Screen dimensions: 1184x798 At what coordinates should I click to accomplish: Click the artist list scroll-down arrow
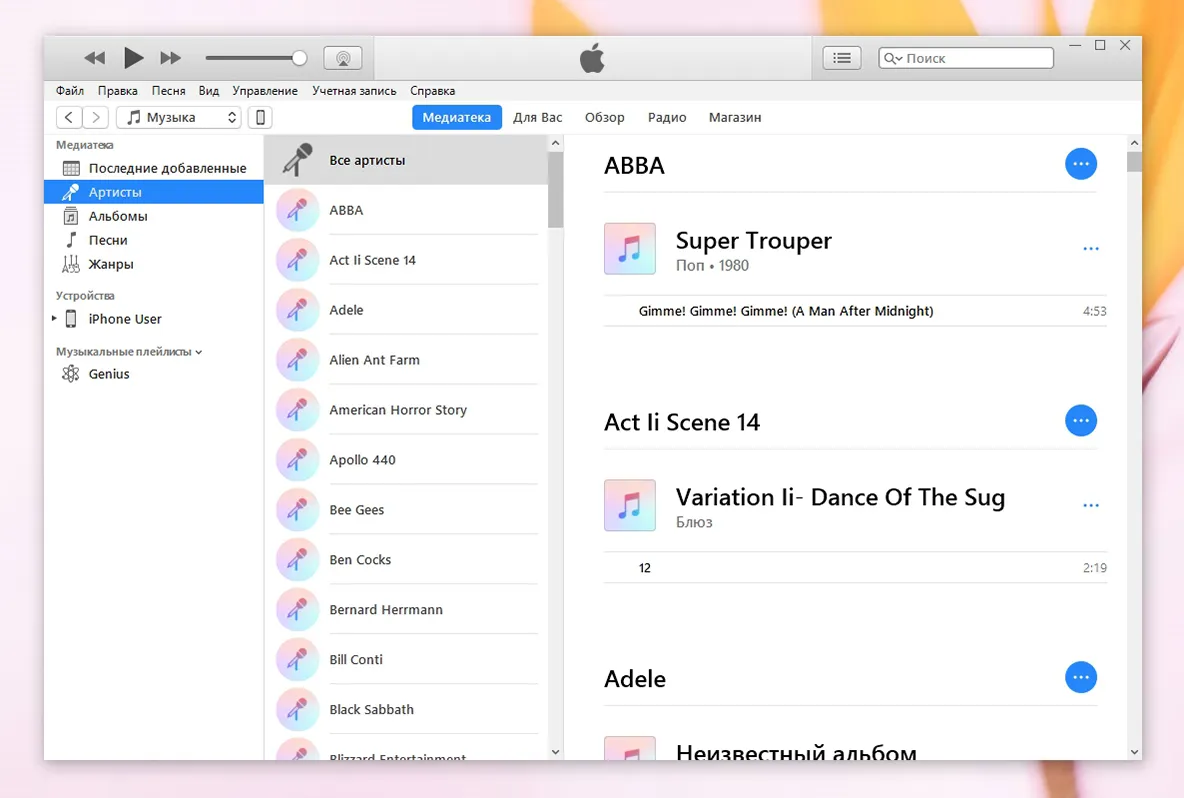click(556, 752)
